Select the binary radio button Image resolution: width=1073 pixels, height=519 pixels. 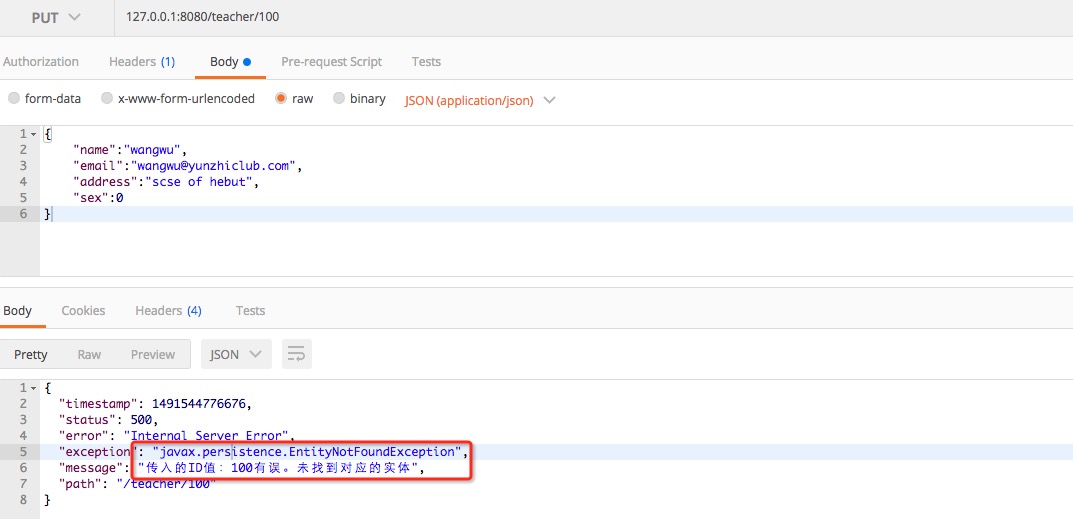(x=339, y=99)
